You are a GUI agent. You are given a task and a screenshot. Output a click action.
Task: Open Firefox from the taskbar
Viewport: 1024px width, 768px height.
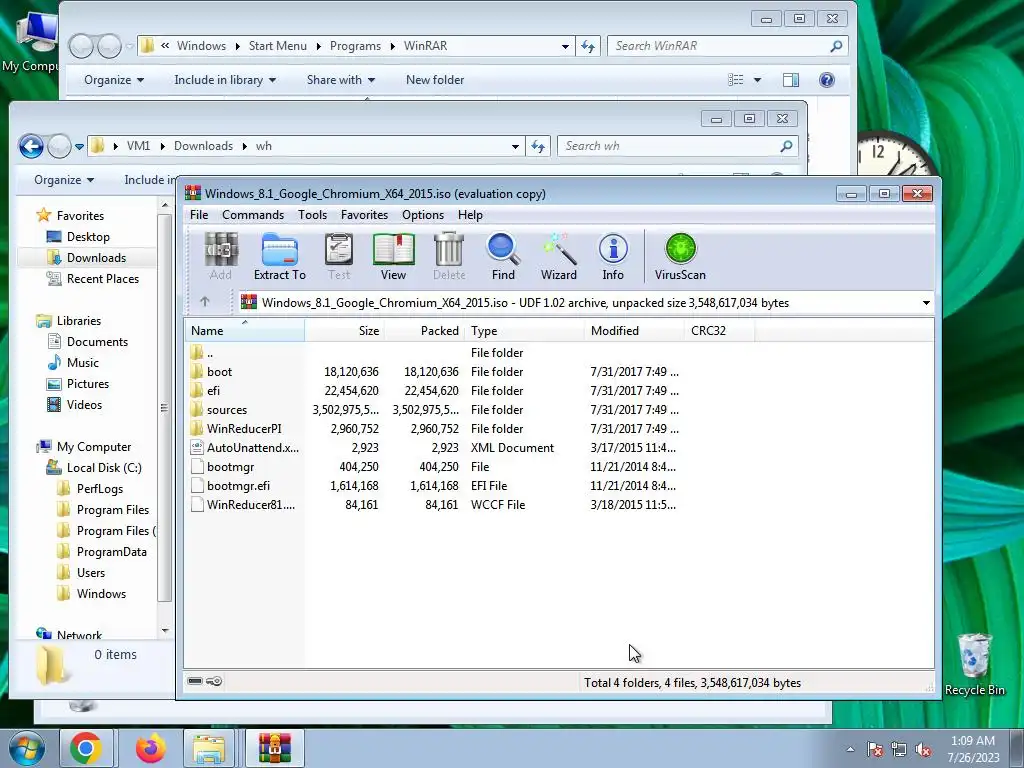tap(150, 748)
